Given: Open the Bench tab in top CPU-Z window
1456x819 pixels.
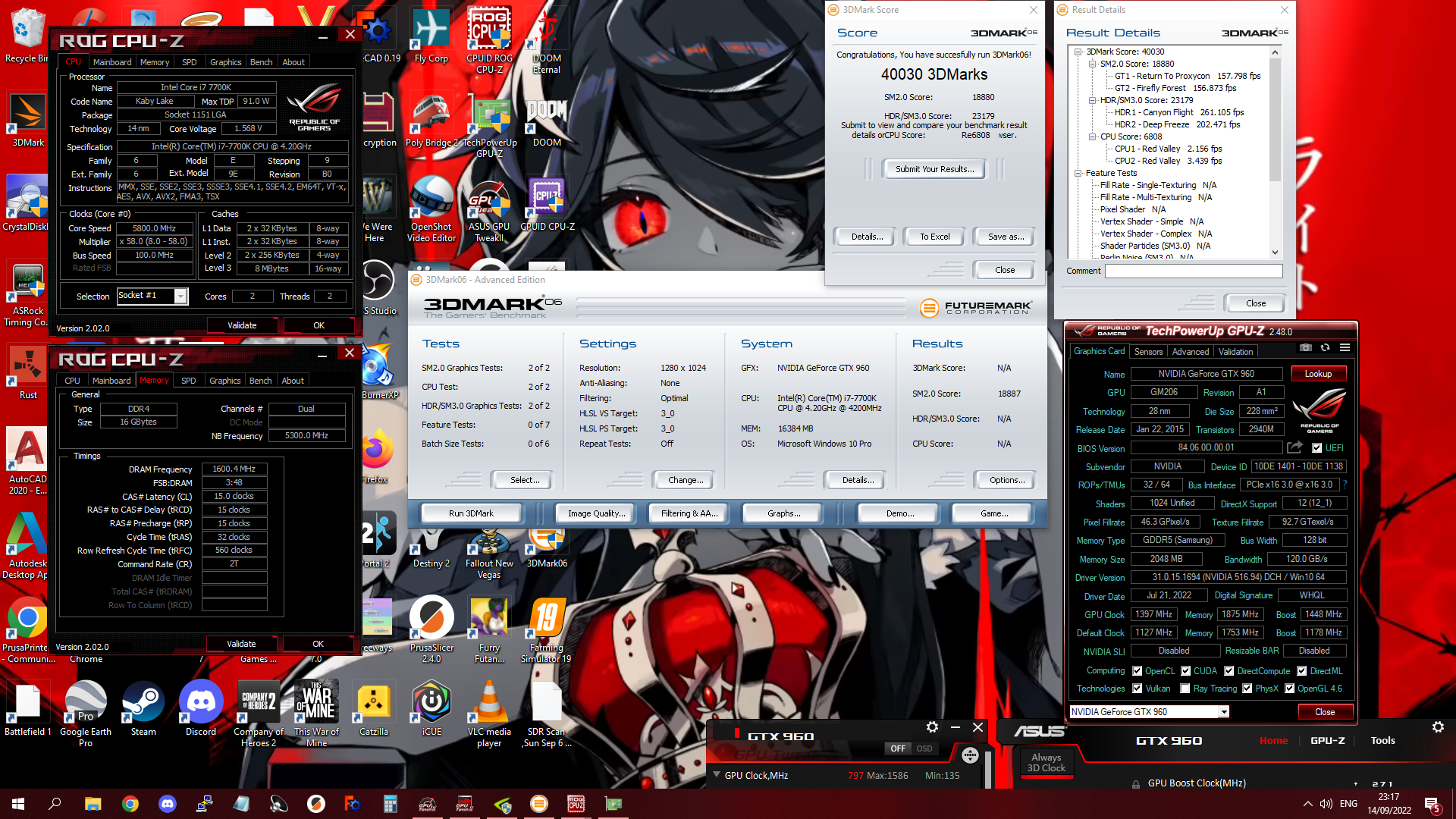Looking at the screenshot, I should click(261, 62).
